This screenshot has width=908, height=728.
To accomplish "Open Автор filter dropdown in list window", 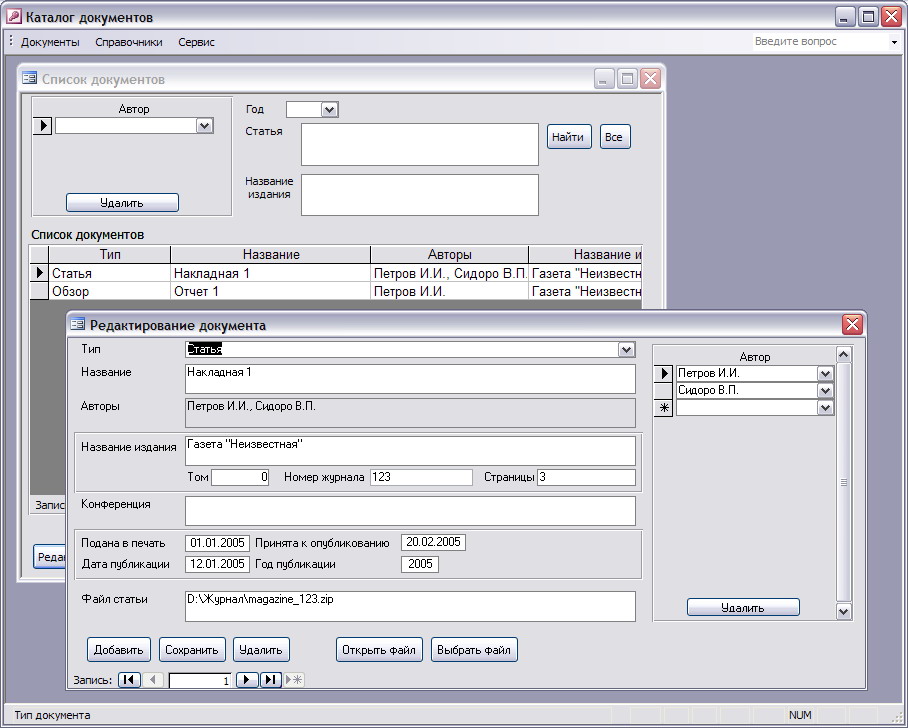I will click(x=204, y=126).
